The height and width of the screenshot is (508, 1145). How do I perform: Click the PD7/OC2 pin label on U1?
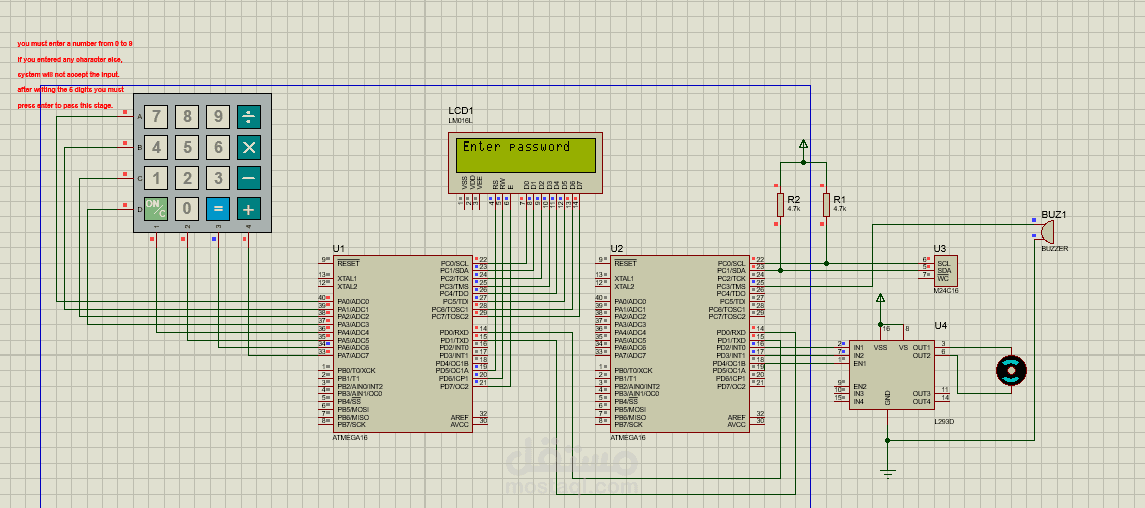click(x=453, y=386)
